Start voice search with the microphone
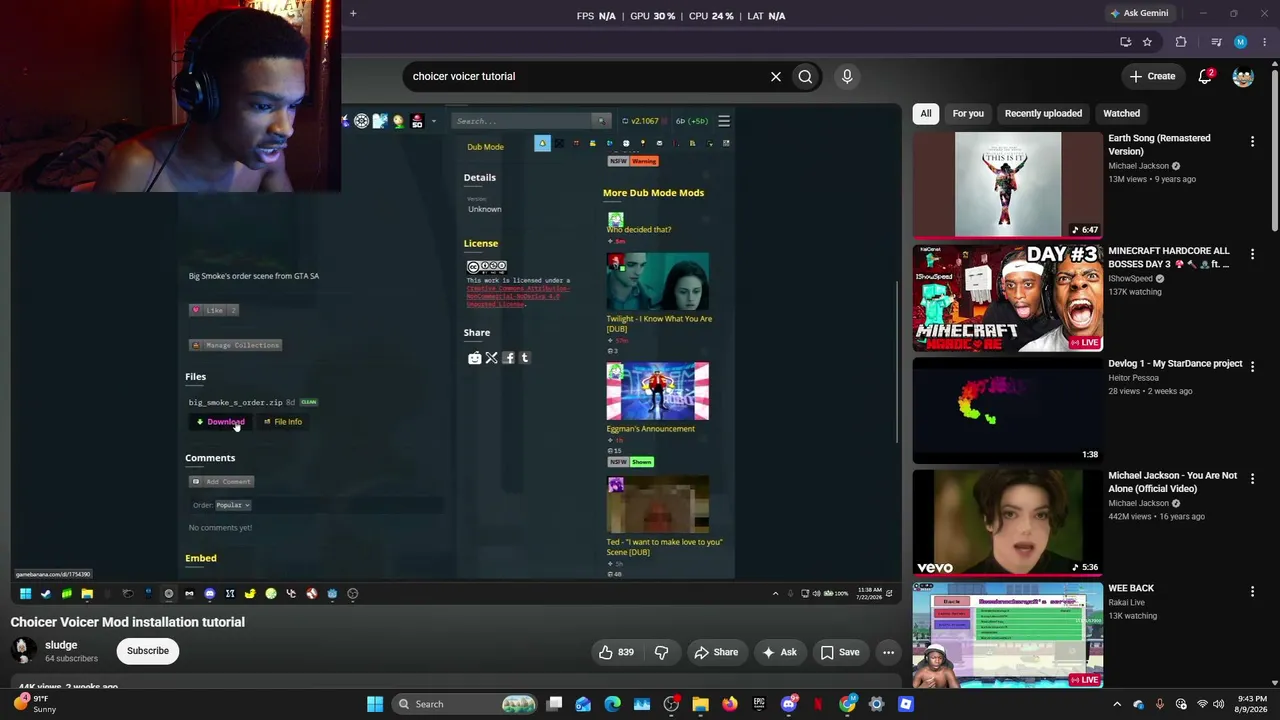This screenshot has width=1280, height=720. pyautogui.click(x=847, y=76)
